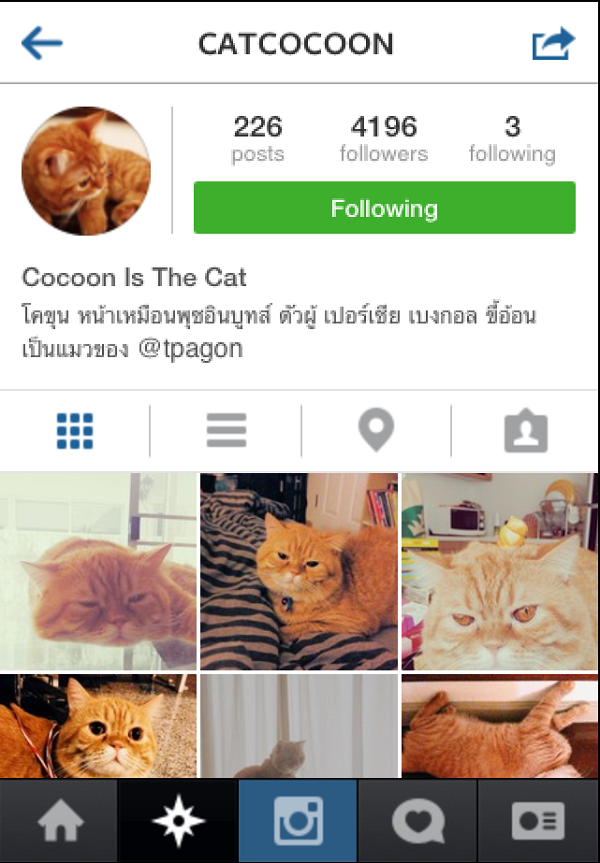Open the @tpagon mention link
Viewport: 600px width, 863px height.
click(x=190, y=349)
